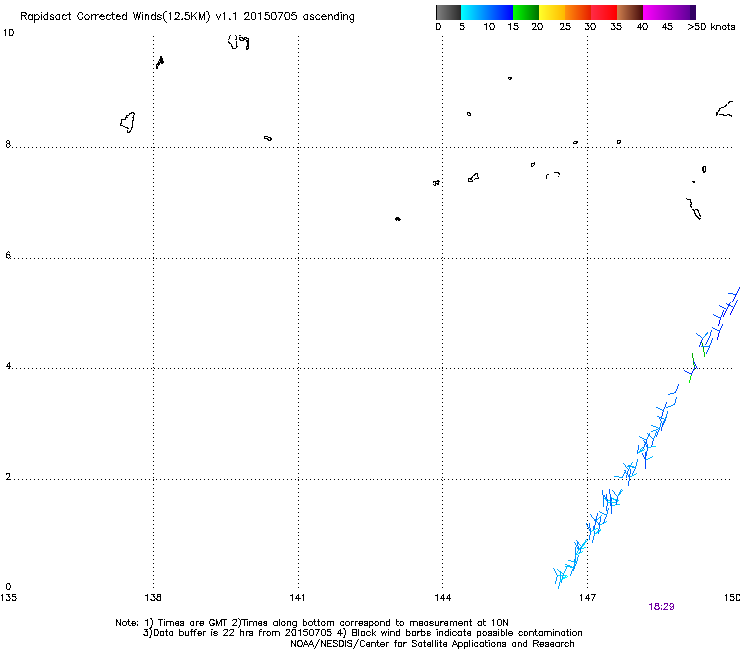Click the '147' longitude axis label

pos(588,598)
